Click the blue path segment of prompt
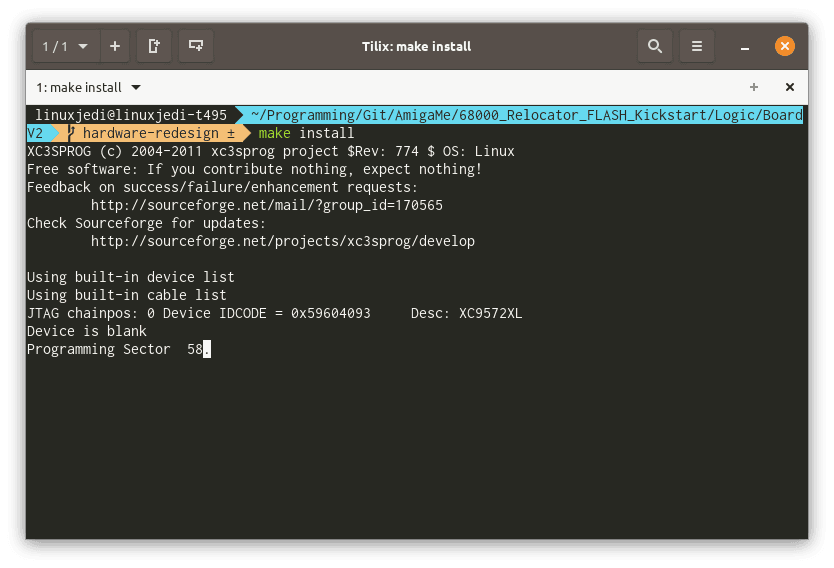Viewport: 834px width, 568px height. coord(527,115)
